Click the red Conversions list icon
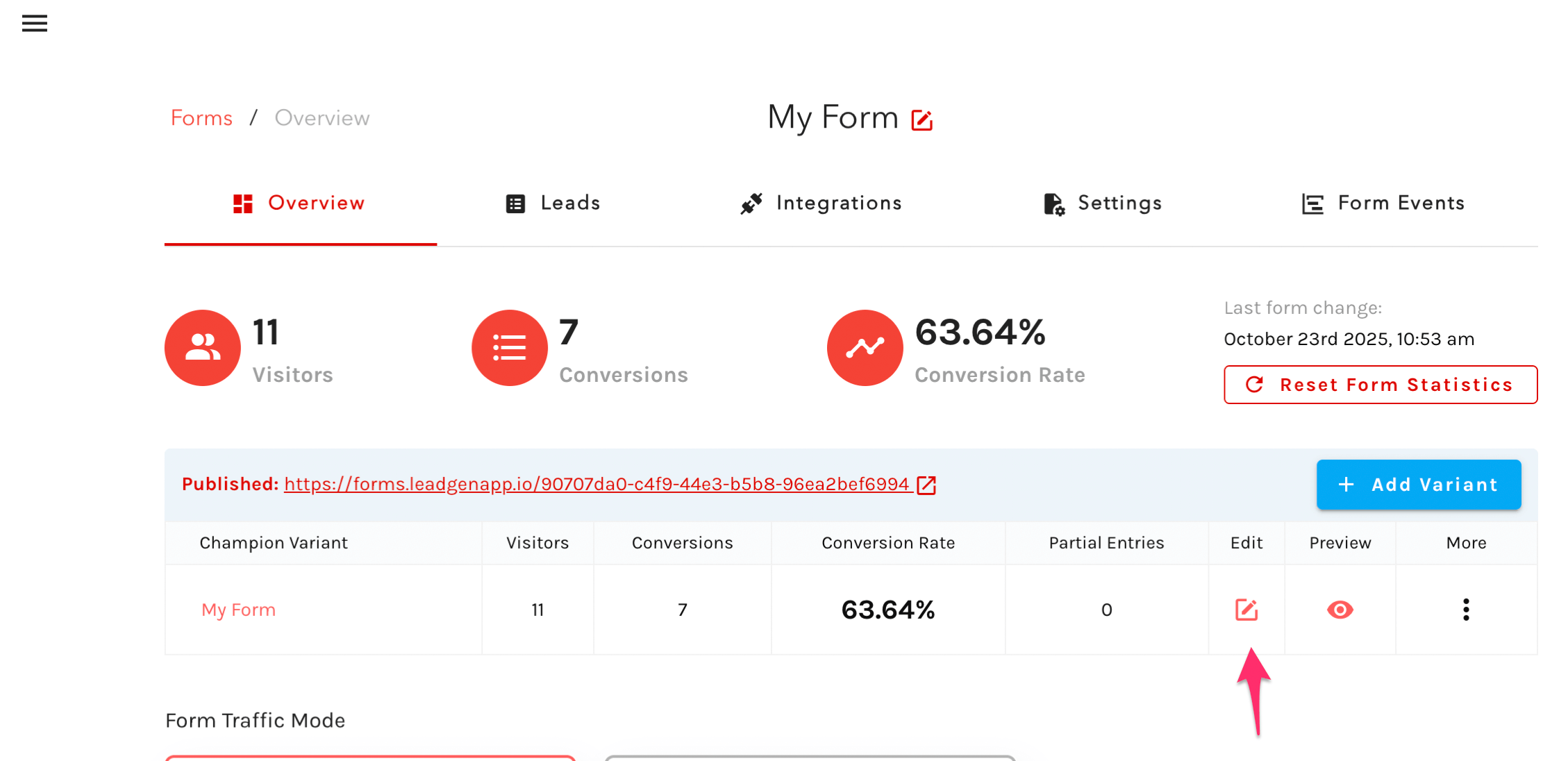 509,347
